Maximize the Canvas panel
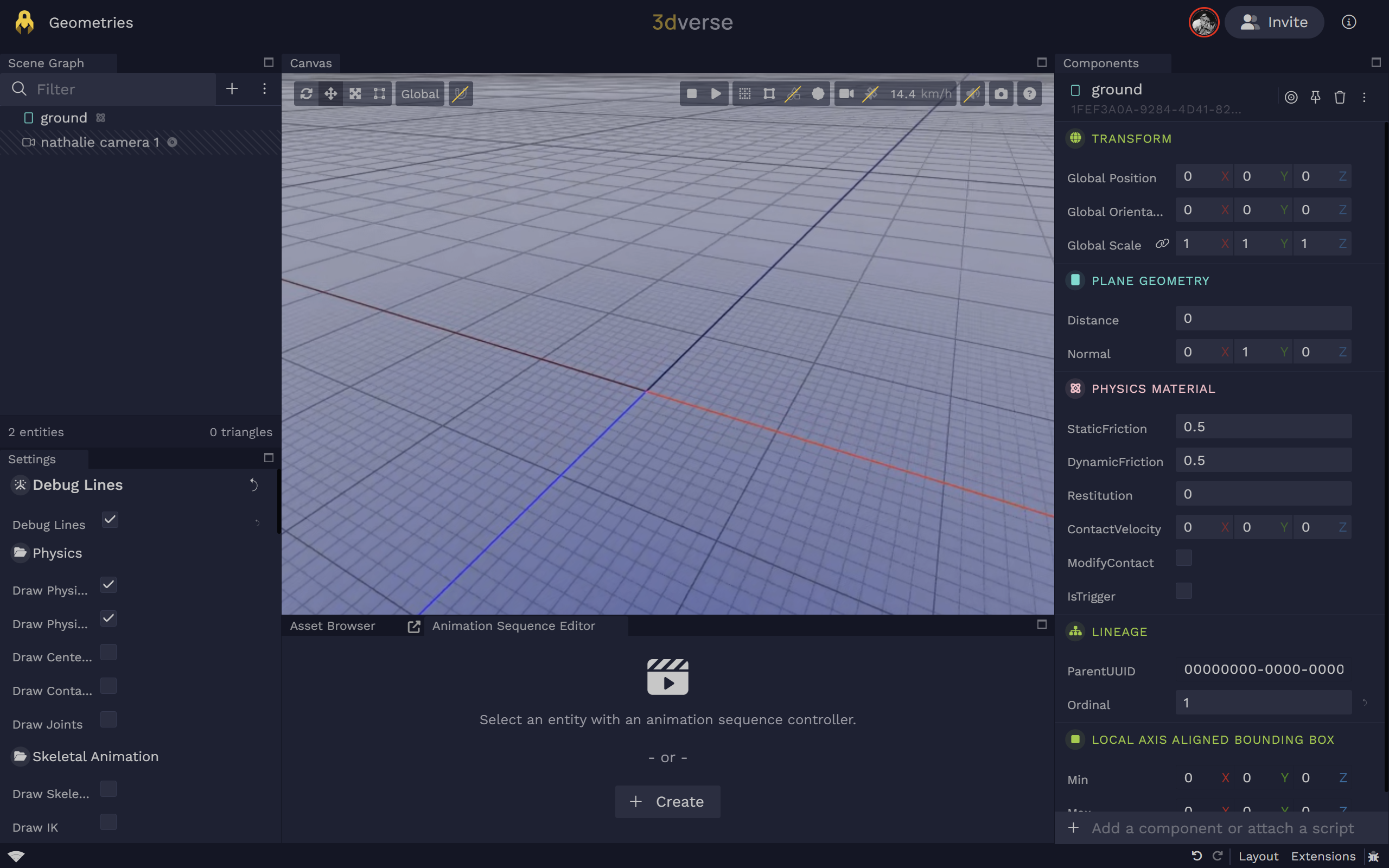This screenshot has width=1389, height=868. click(1042, 62)
